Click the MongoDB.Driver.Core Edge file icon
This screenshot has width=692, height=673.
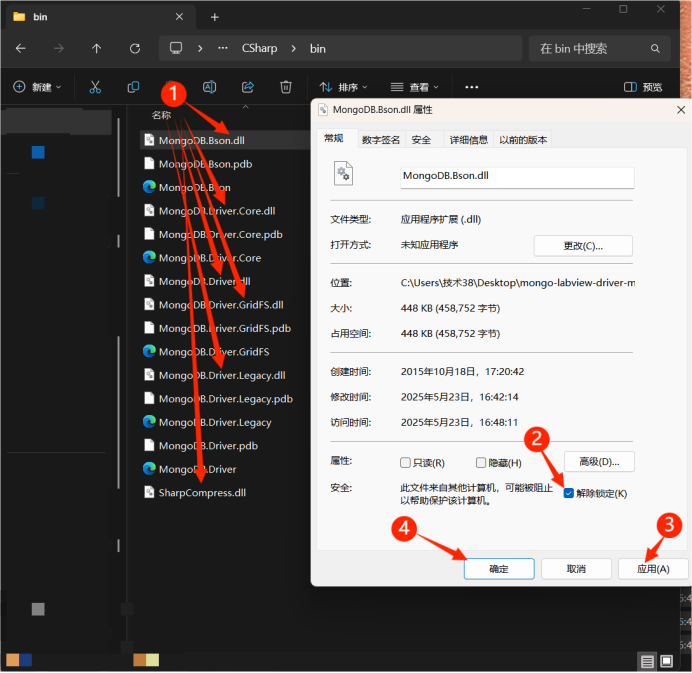(x=149, y=257)
